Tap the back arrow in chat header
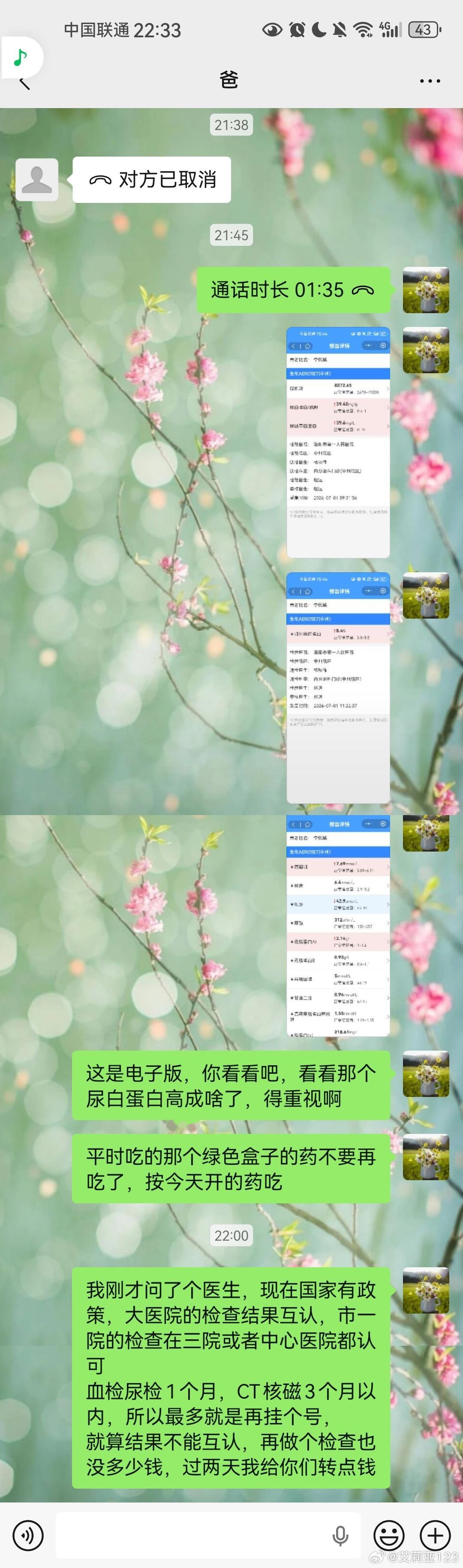This screenshot has width=463, height=1568. pyautogui.click(x=24, y=81)
